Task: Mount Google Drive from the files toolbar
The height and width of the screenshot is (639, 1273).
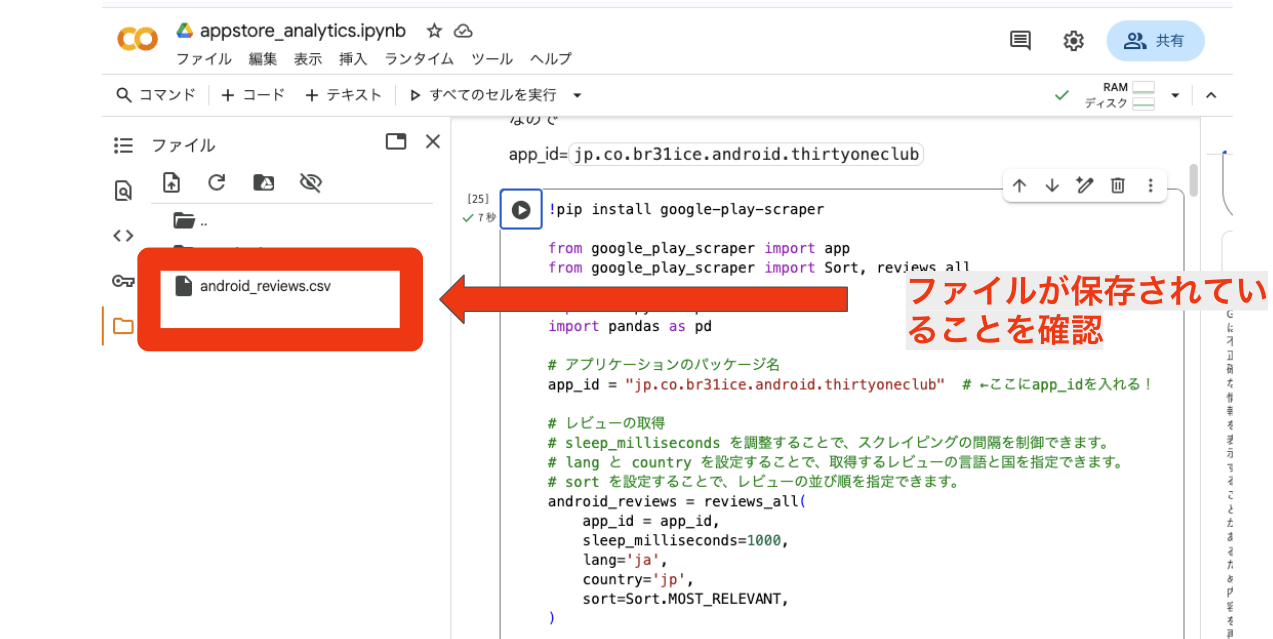Action: pyautogui.click(x=264, y=183)
